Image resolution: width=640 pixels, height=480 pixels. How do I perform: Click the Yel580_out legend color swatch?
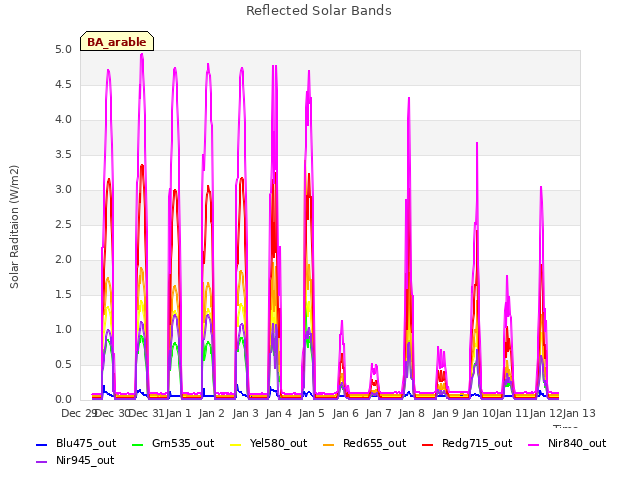tap(236, 444)
